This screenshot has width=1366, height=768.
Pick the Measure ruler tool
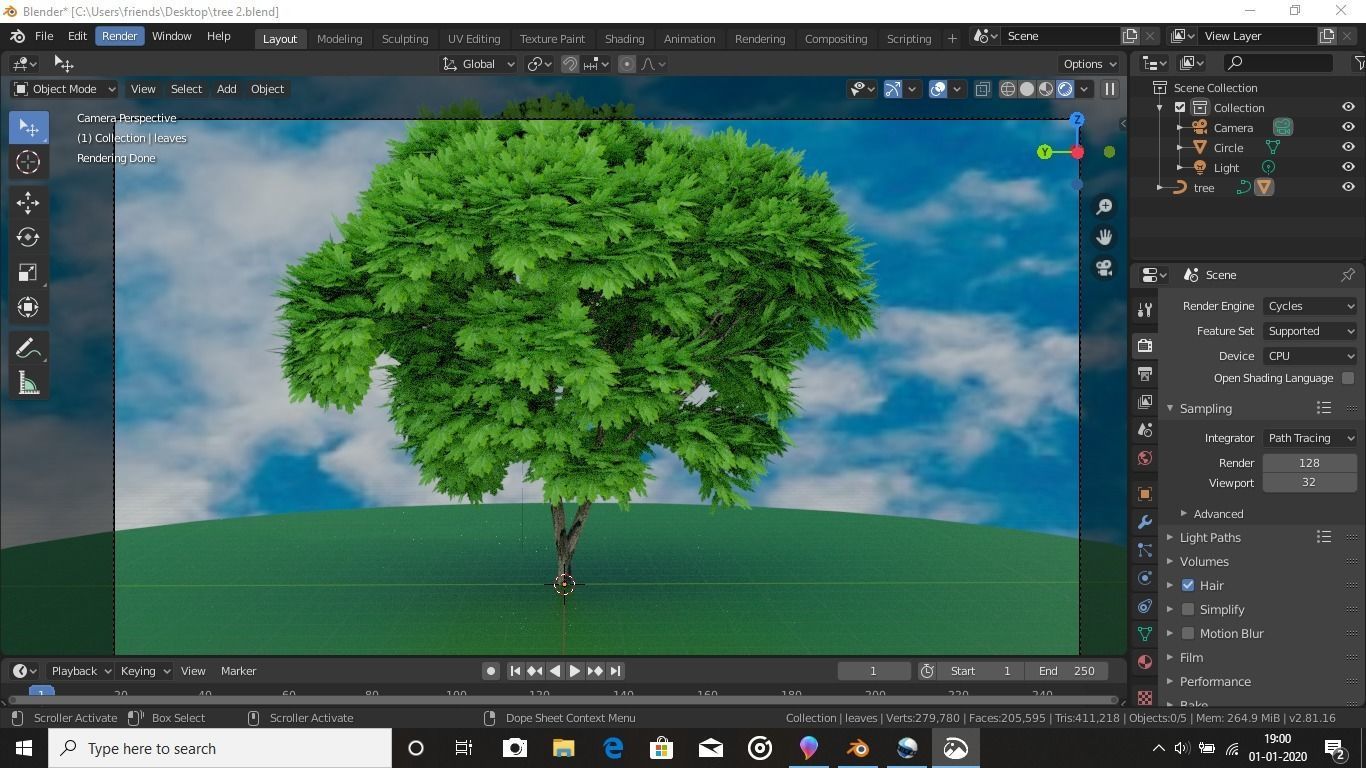pyautogui.click(x=28, y=383)
